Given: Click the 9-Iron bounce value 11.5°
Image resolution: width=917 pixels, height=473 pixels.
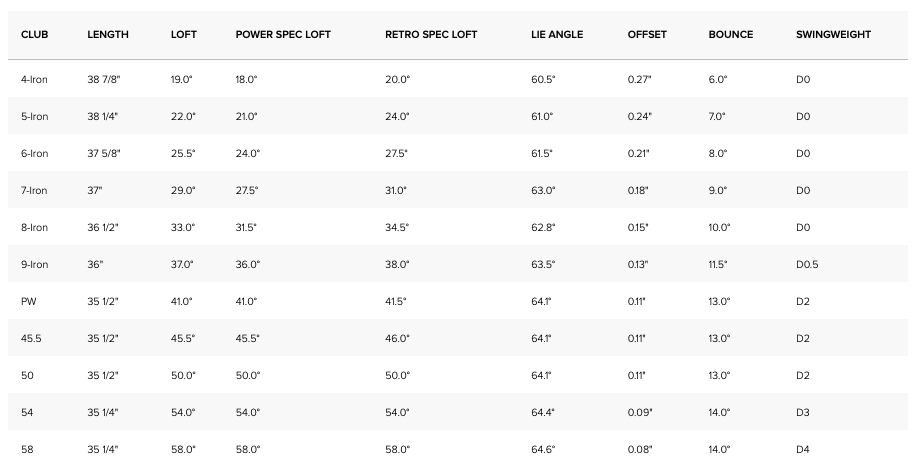Looking at the screenshot, I should [x=718, y=264].
